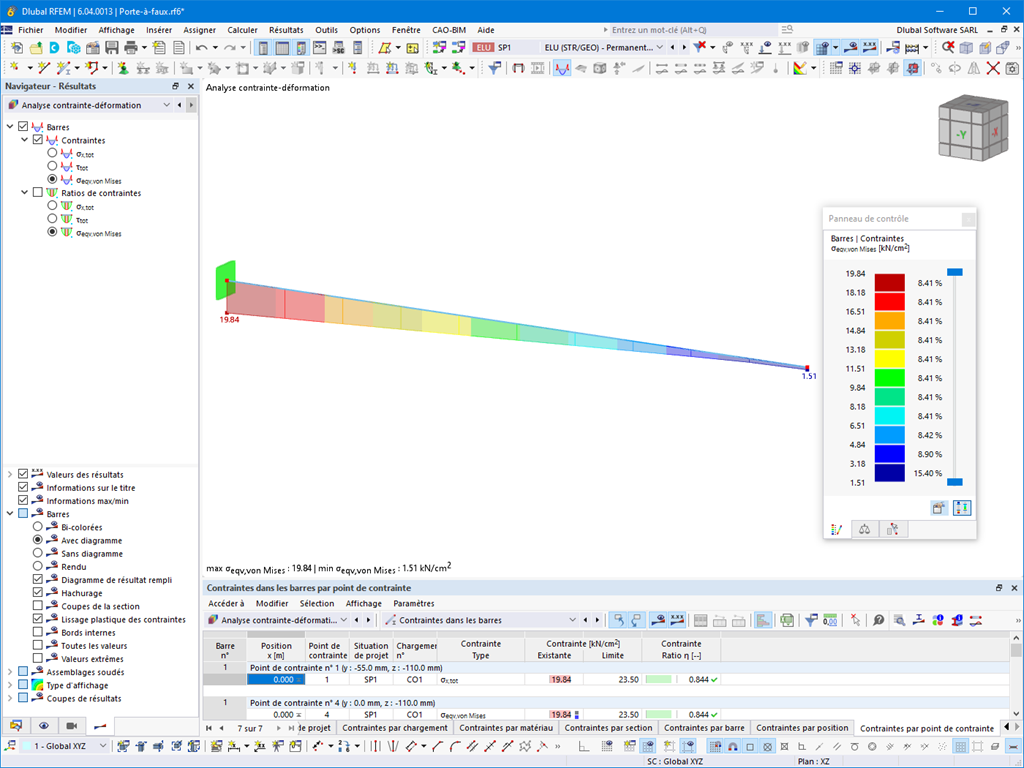Select the Sans diagramme radio option
This screenshot has height=768, width=1024.
(38, 553)
